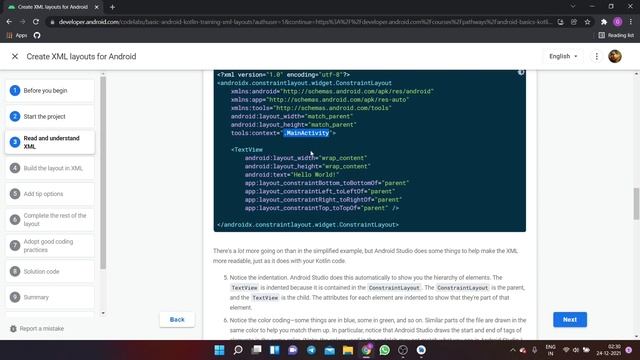Go to step 5 Add tip options
Screen dimensions: 640x360
coord(50,194)
